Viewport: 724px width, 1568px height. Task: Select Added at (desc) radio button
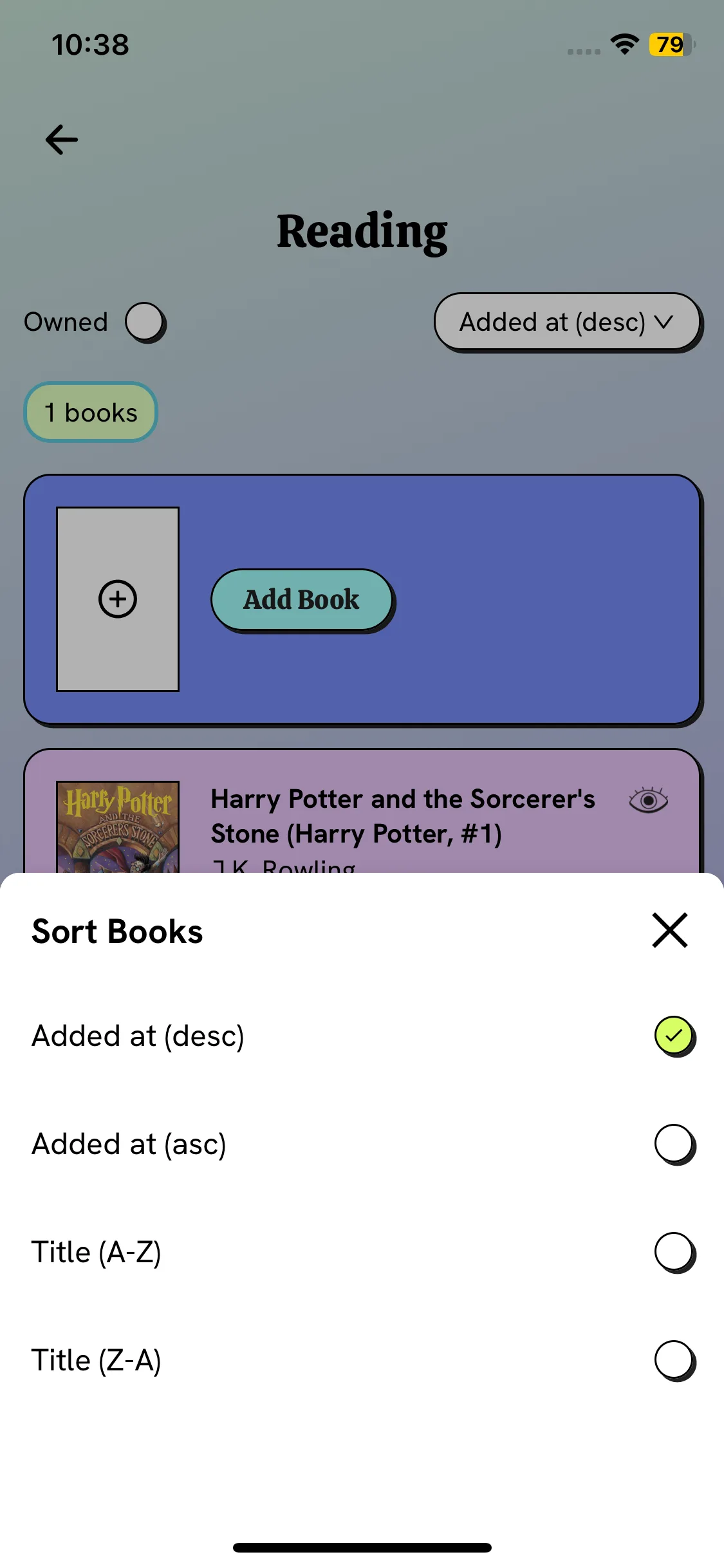tap(674, 1036)
